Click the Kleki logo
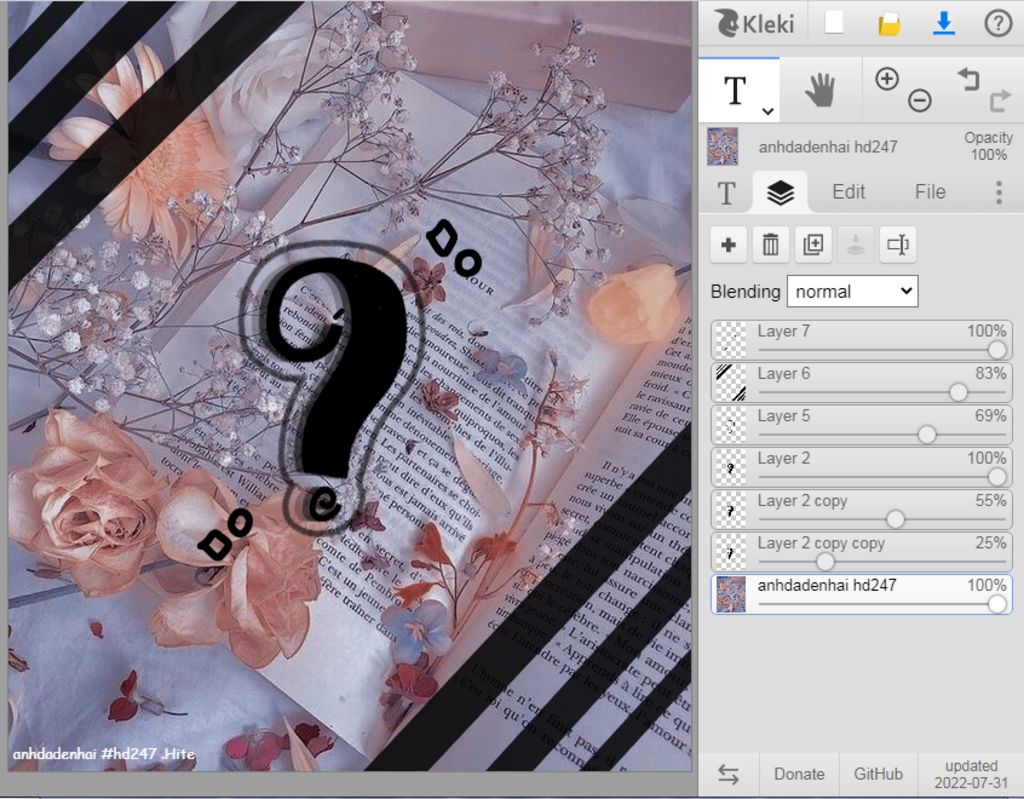Screen dimensions: 1024x799 pos(754,24)
